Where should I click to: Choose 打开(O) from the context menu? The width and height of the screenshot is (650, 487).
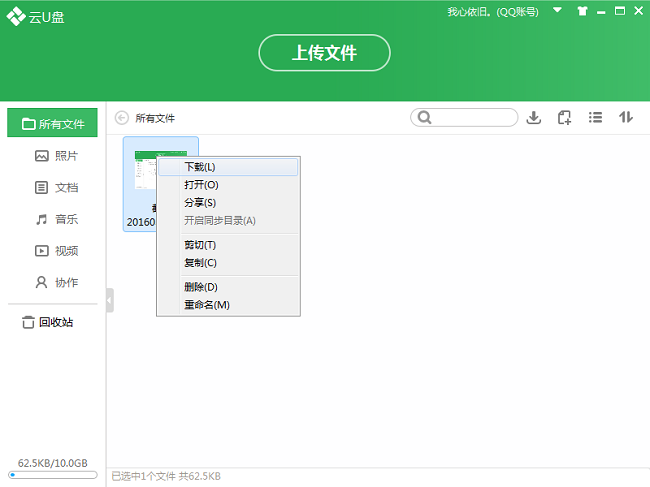point(228,185)
